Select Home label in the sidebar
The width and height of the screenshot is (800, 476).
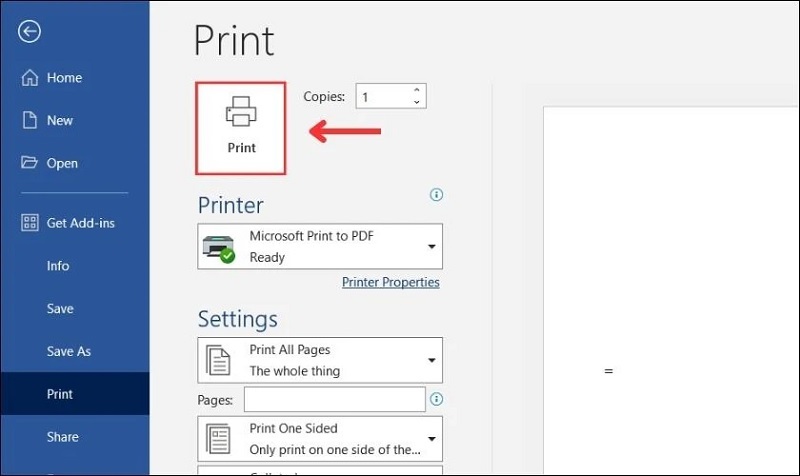[x=64, y=78]
